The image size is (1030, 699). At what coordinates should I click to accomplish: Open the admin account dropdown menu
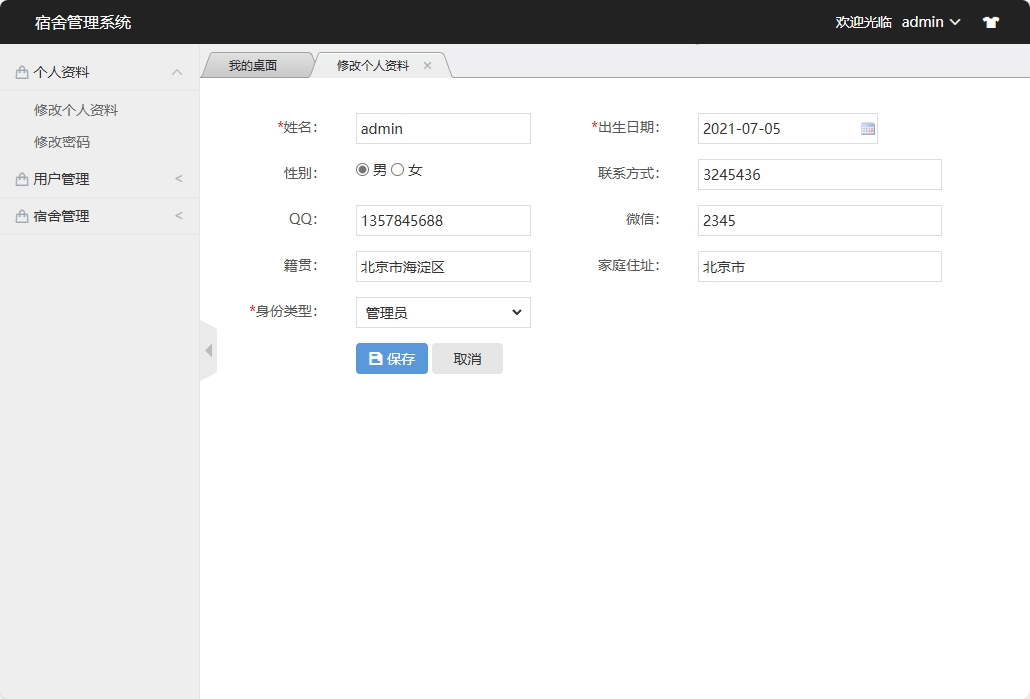(x=928, y=21)
